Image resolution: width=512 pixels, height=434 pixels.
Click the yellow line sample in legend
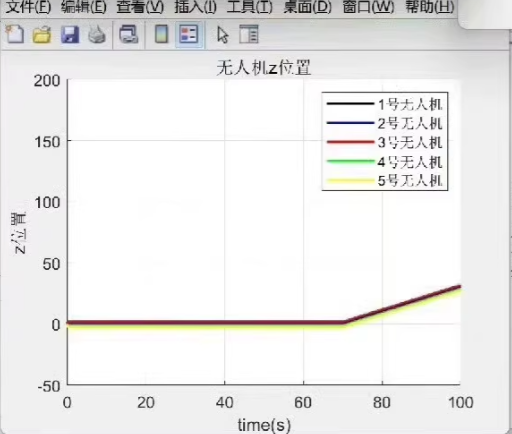tap(350, 181)
